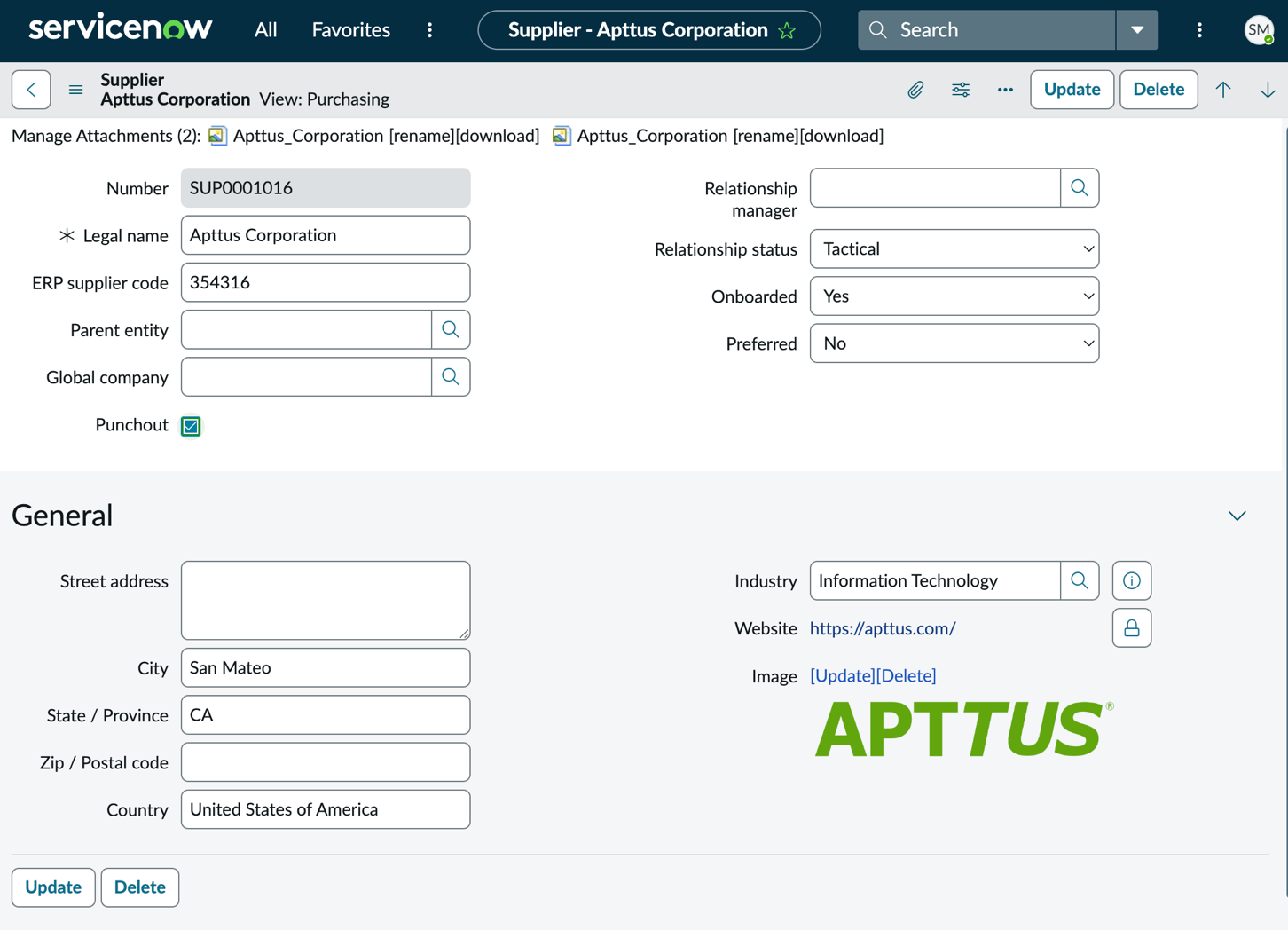1288x930 pixels.
Task: Click the ServiceNow logo
Action: click(121, 28)
